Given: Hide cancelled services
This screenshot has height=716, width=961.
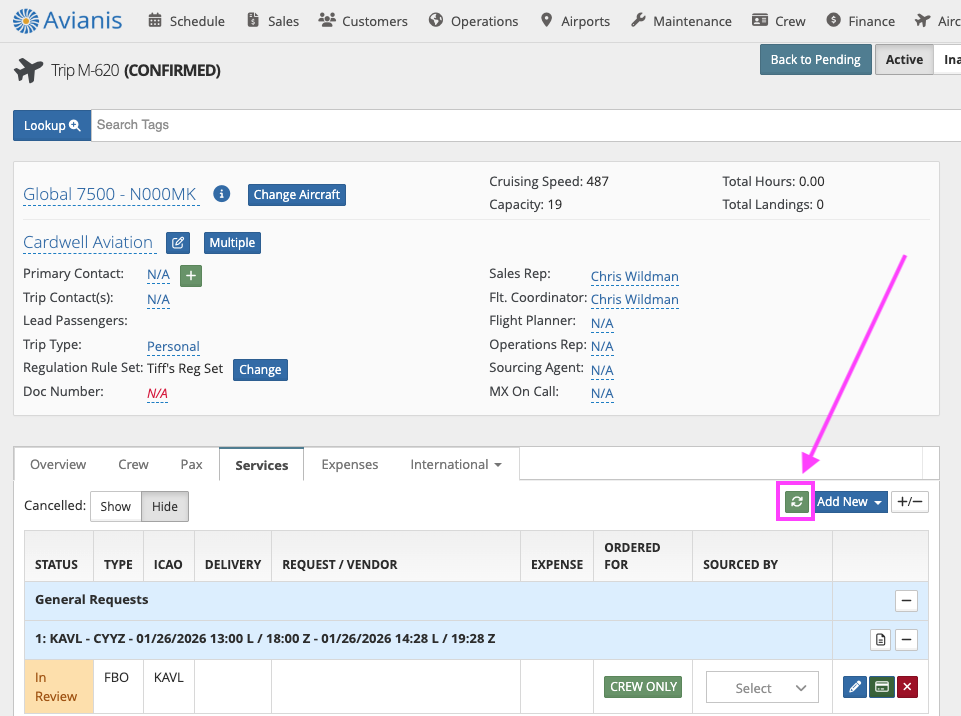Looking at the screenshot, I should [164, 506].
